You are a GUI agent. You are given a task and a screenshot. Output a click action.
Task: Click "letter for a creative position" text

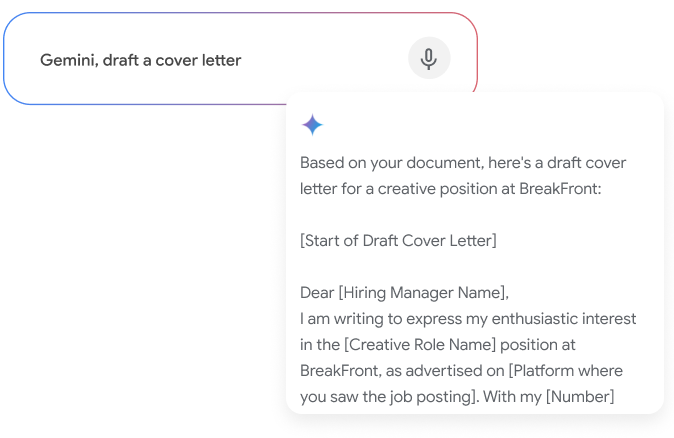click(398, 189)
